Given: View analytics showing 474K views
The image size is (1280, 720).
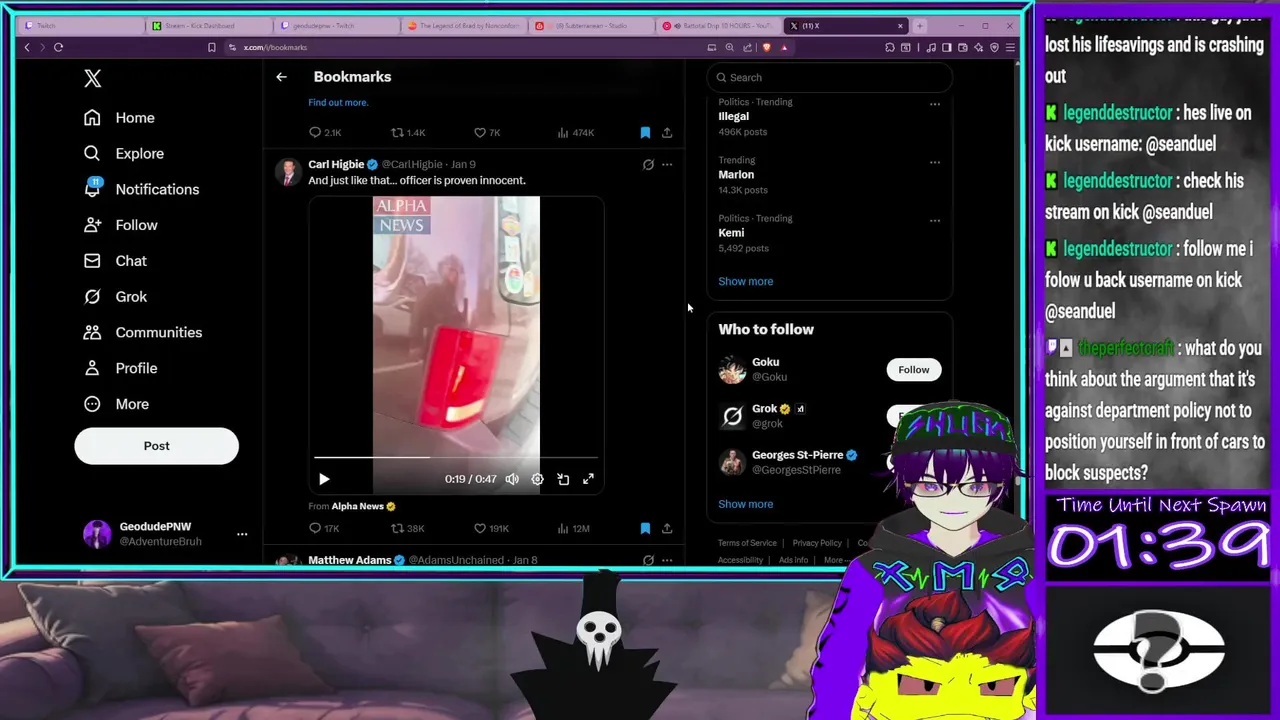Looking at the screenshot, I should 575,133.
